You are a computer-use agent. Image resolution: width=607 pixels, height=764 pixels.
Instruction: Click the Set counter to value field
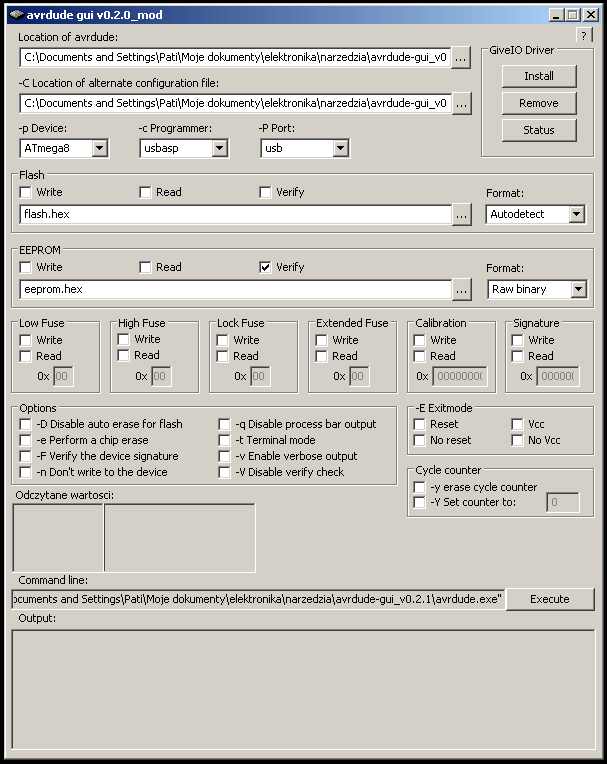pos(563,502)
